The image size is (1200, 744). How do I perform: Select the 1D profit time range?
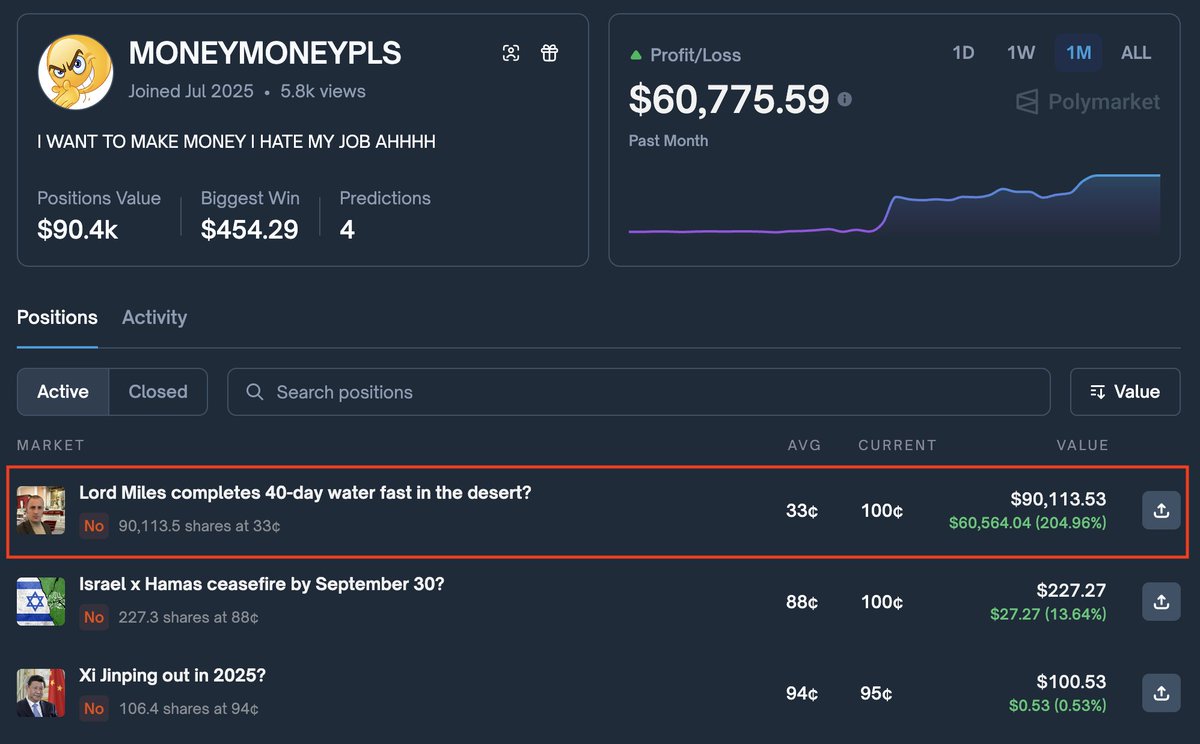tap(963, 53)
